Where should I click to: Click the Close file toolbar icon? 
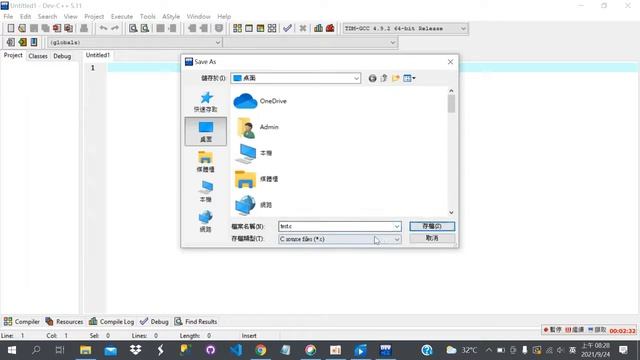pos(57,28)
